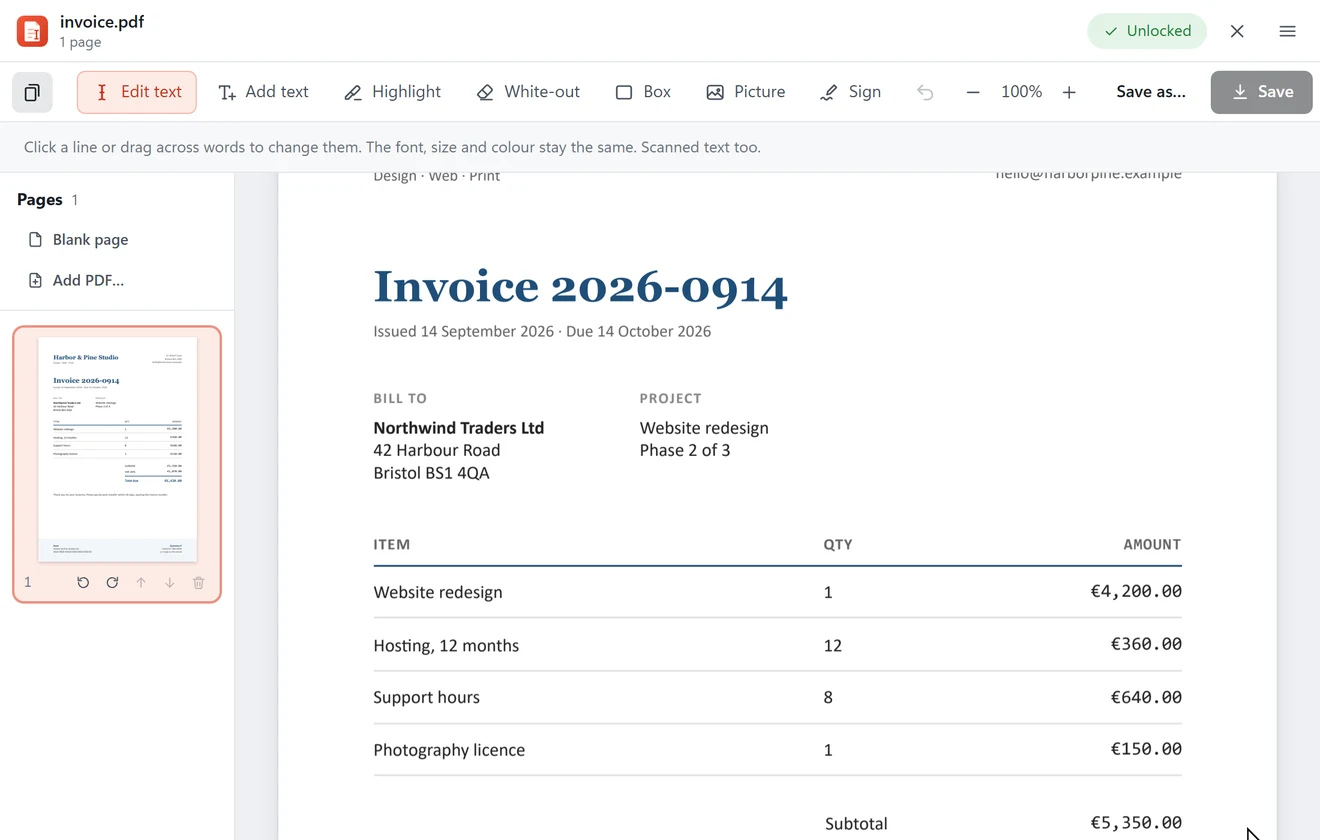Viewport: 1320px width, 840px height.
Task: Click the undo arrow icon
Action: [925, 92]
